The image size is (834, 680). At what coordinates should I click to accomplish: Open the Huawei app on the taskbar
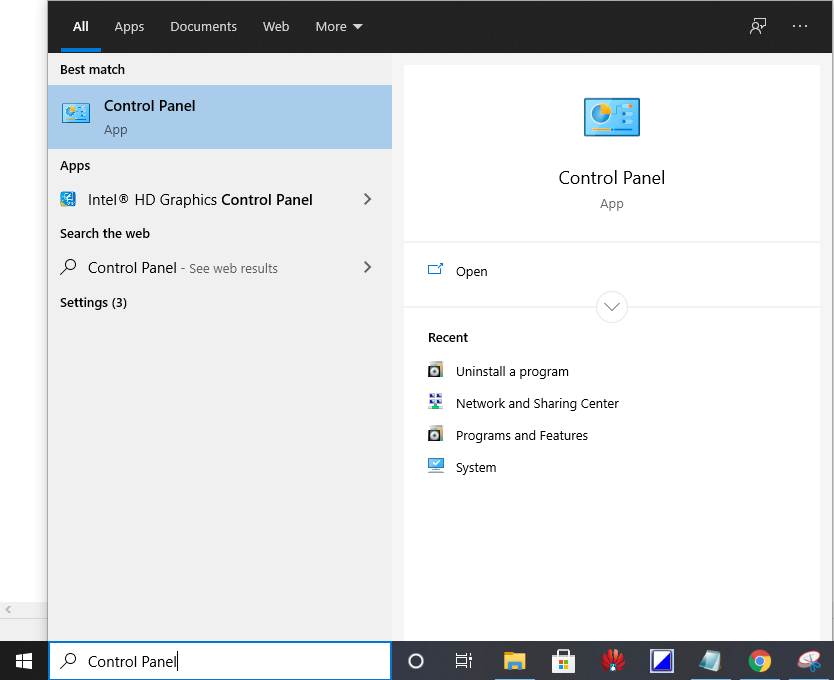tap(613, 661)
